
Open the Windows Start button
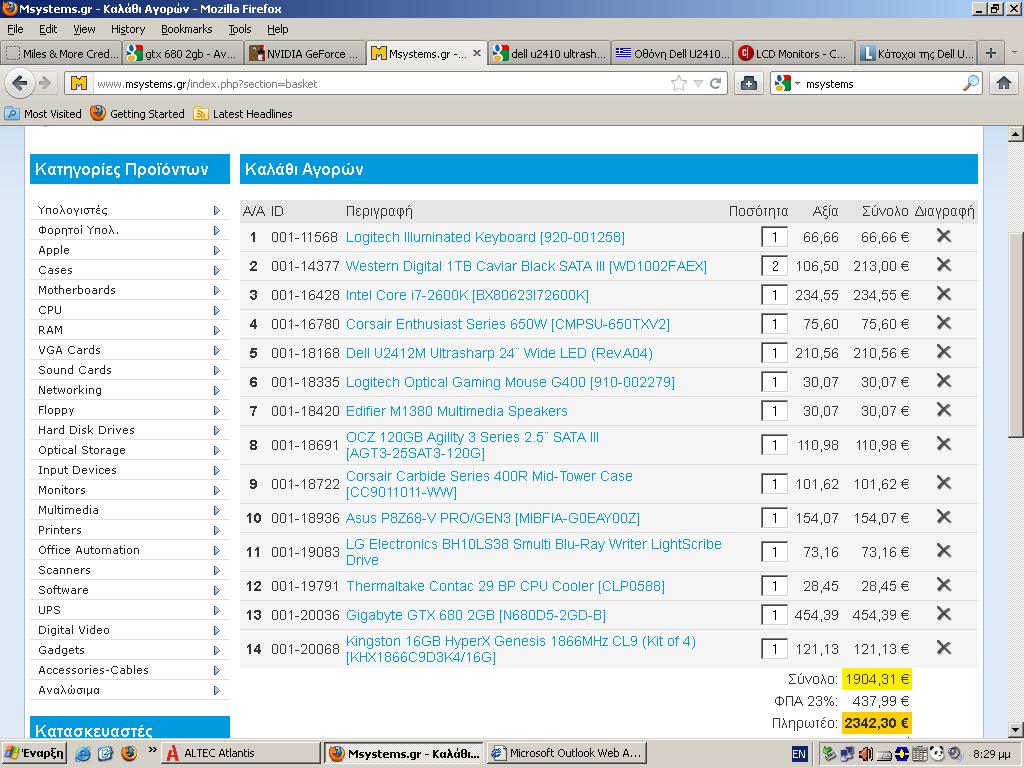click(35, 753)
